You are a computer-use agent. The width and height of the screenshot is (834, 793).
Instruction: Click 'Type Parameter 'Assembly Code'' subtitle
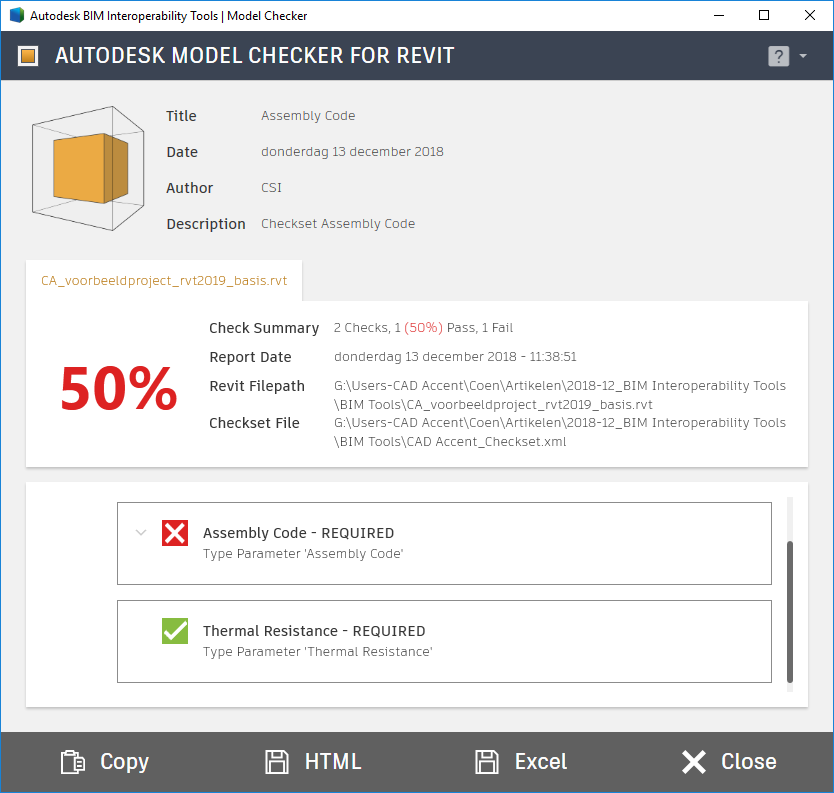[303, 554]
